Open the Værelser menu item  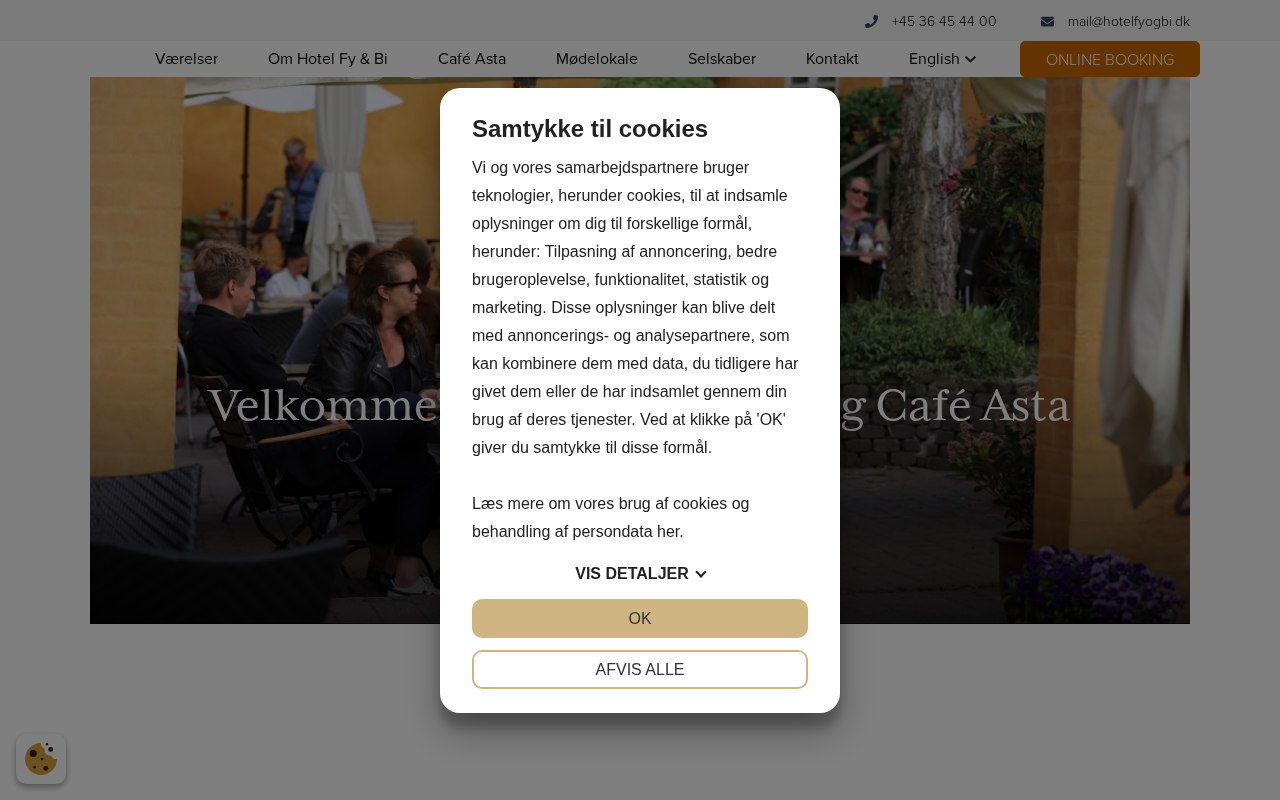(x=186, y=59)
